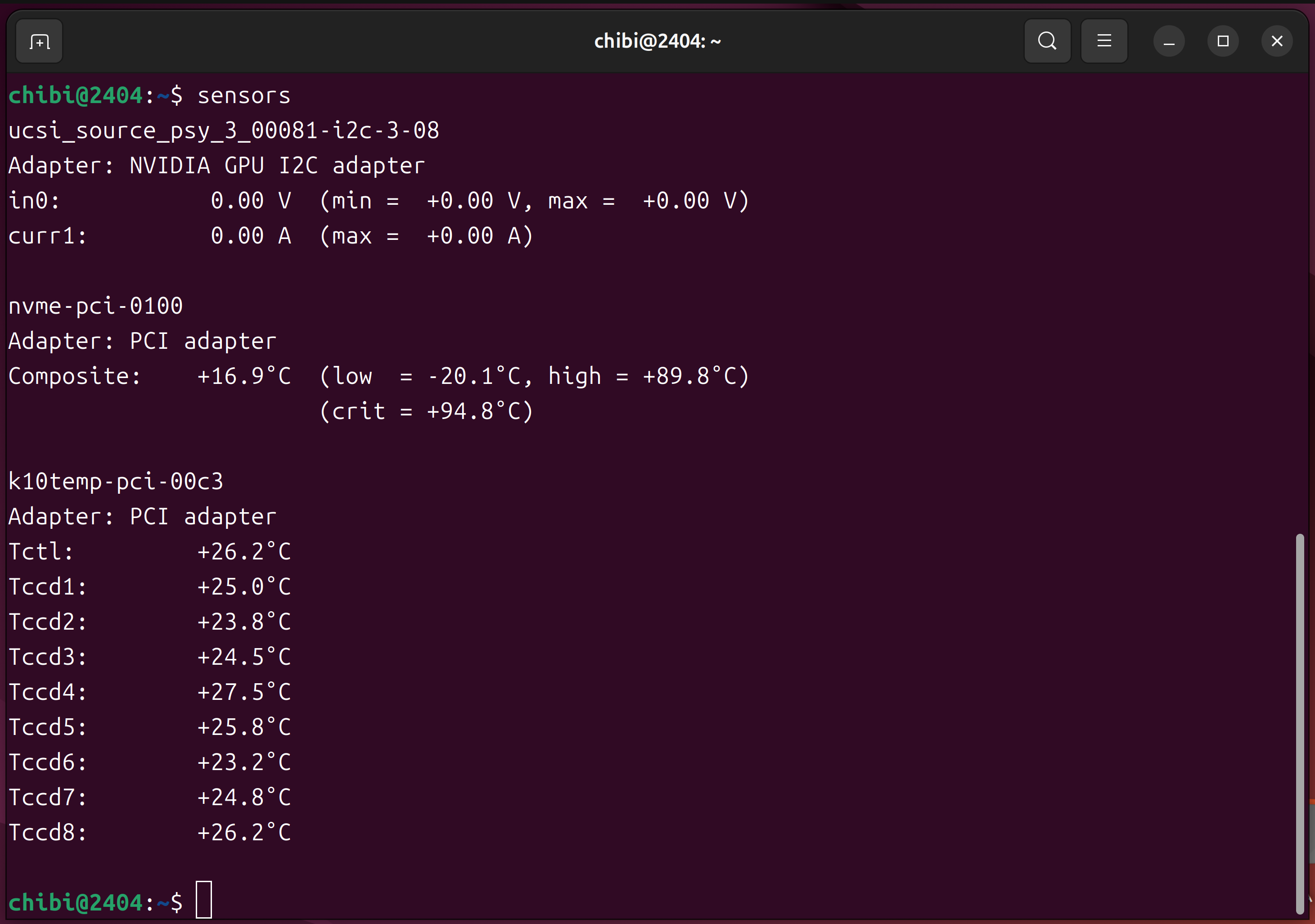Click the Composite +16.9°C reading
Image resolution: width=1315 pixels, height=924 pixels.
coord(244,376)
